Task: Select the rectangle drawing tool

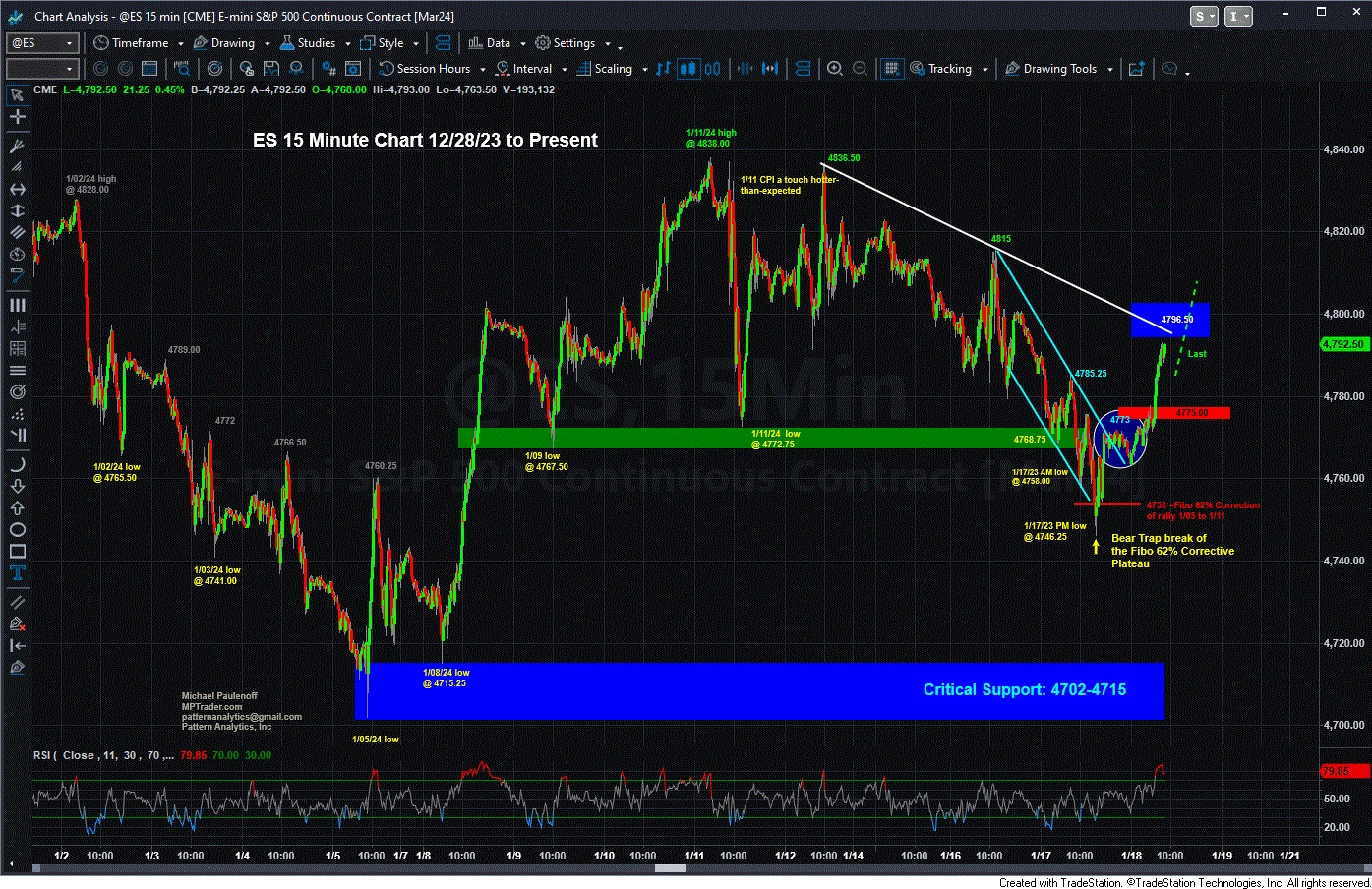Action: (17, 552)
